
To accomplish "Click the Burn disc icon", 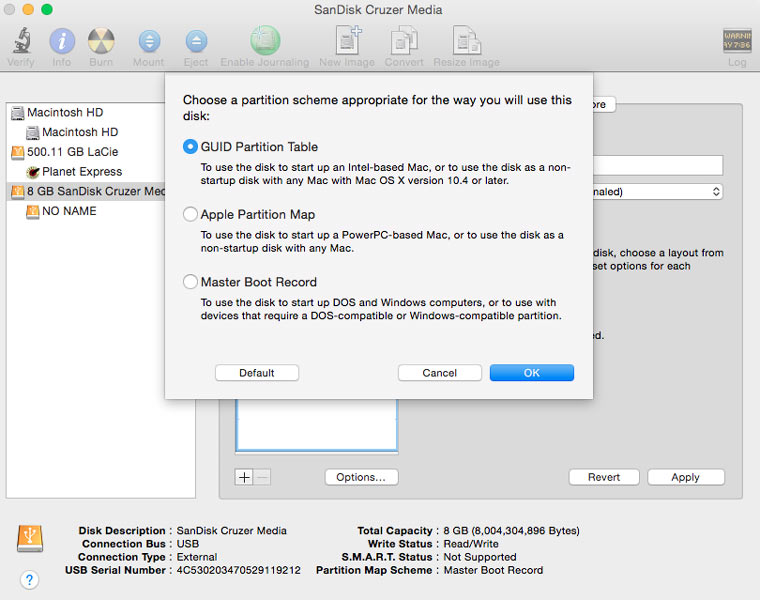I will pos(101,41).
